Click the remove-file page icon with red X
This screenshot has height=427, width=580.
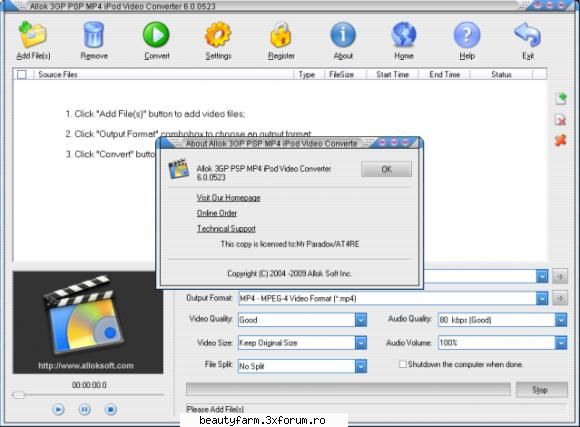[x=561, y=120]
